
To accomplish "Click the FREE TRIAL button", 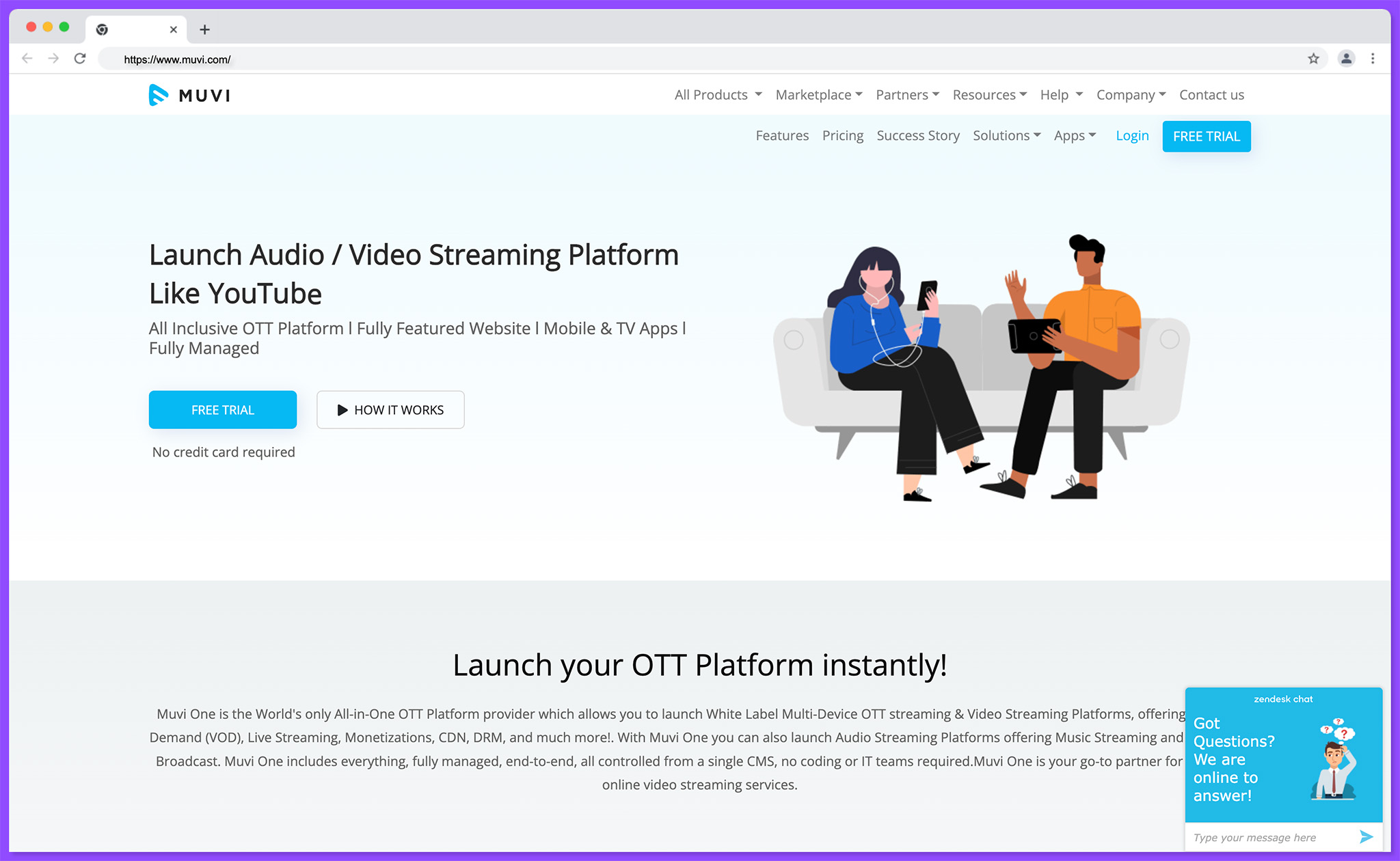I will (x=223, y=410).
